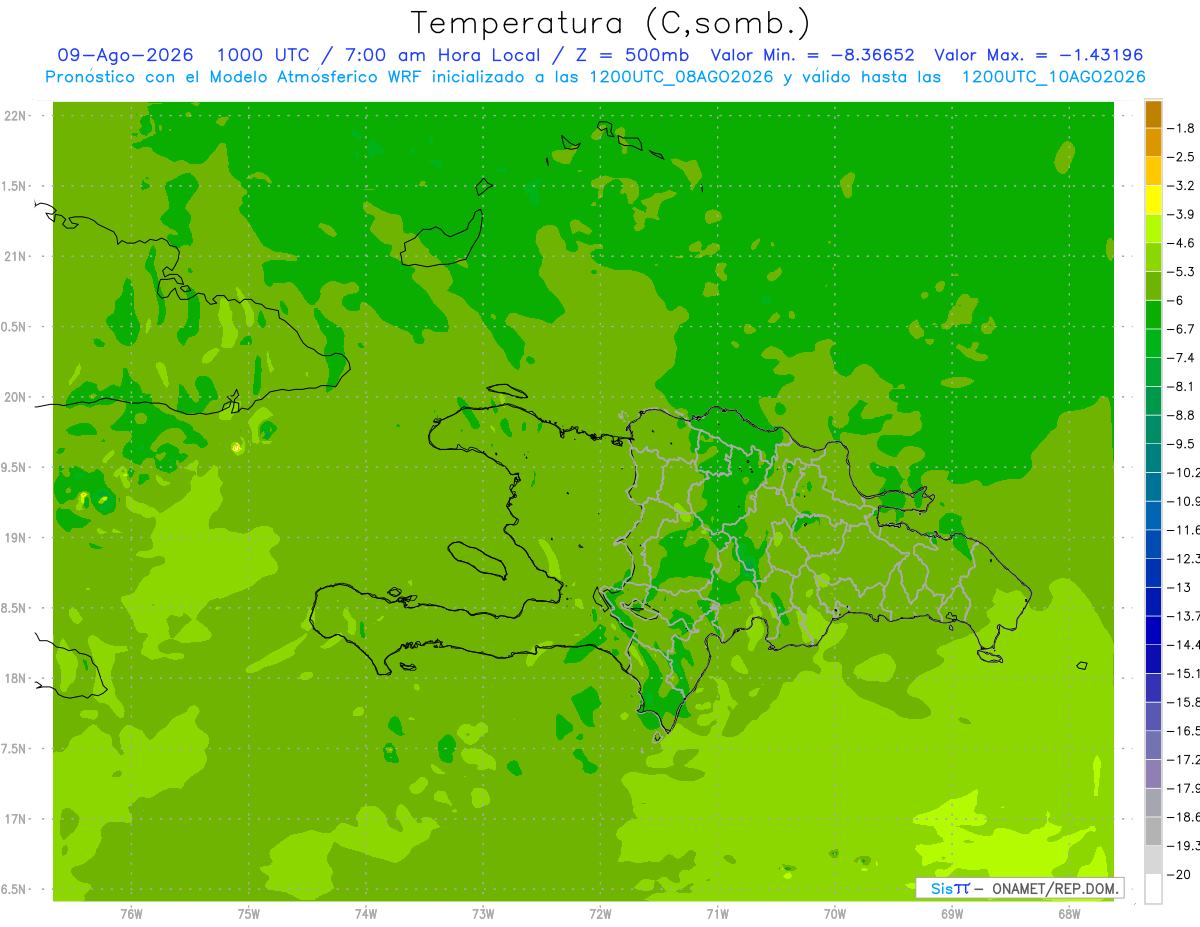Image resolution: width=1200 pixels, height=927 pixels.
Task: Click the 17N latitude axis label
Action: tap(17, 819)
